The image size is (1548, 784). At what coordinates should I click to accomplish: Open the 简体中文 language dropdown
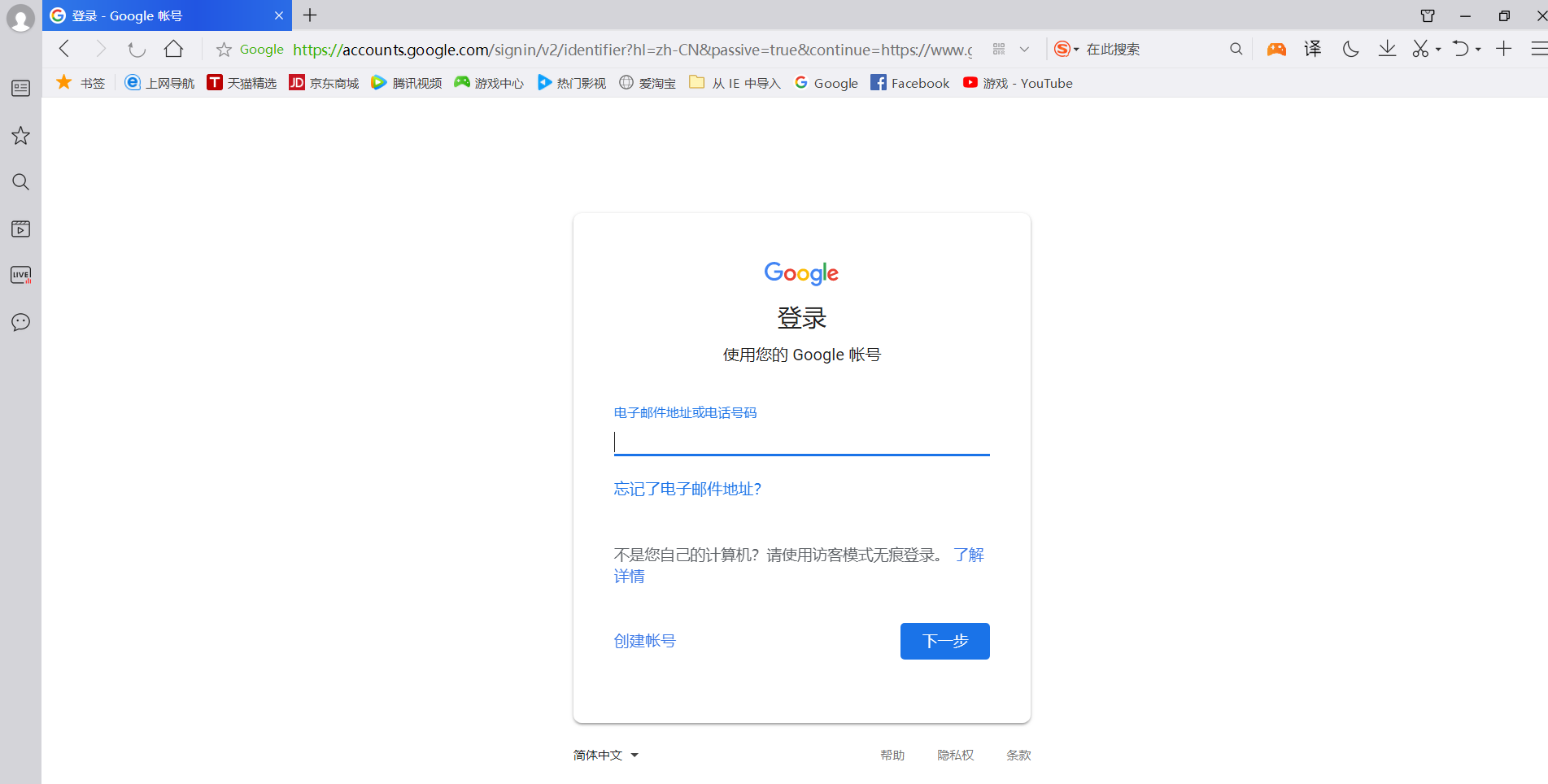[x=606, y=755]
